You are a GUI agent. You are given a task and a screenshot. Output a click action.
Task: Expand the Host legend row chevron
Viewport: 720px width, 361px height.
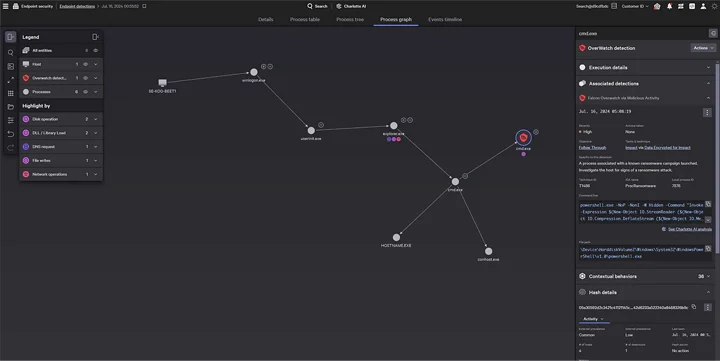(96, 64)
